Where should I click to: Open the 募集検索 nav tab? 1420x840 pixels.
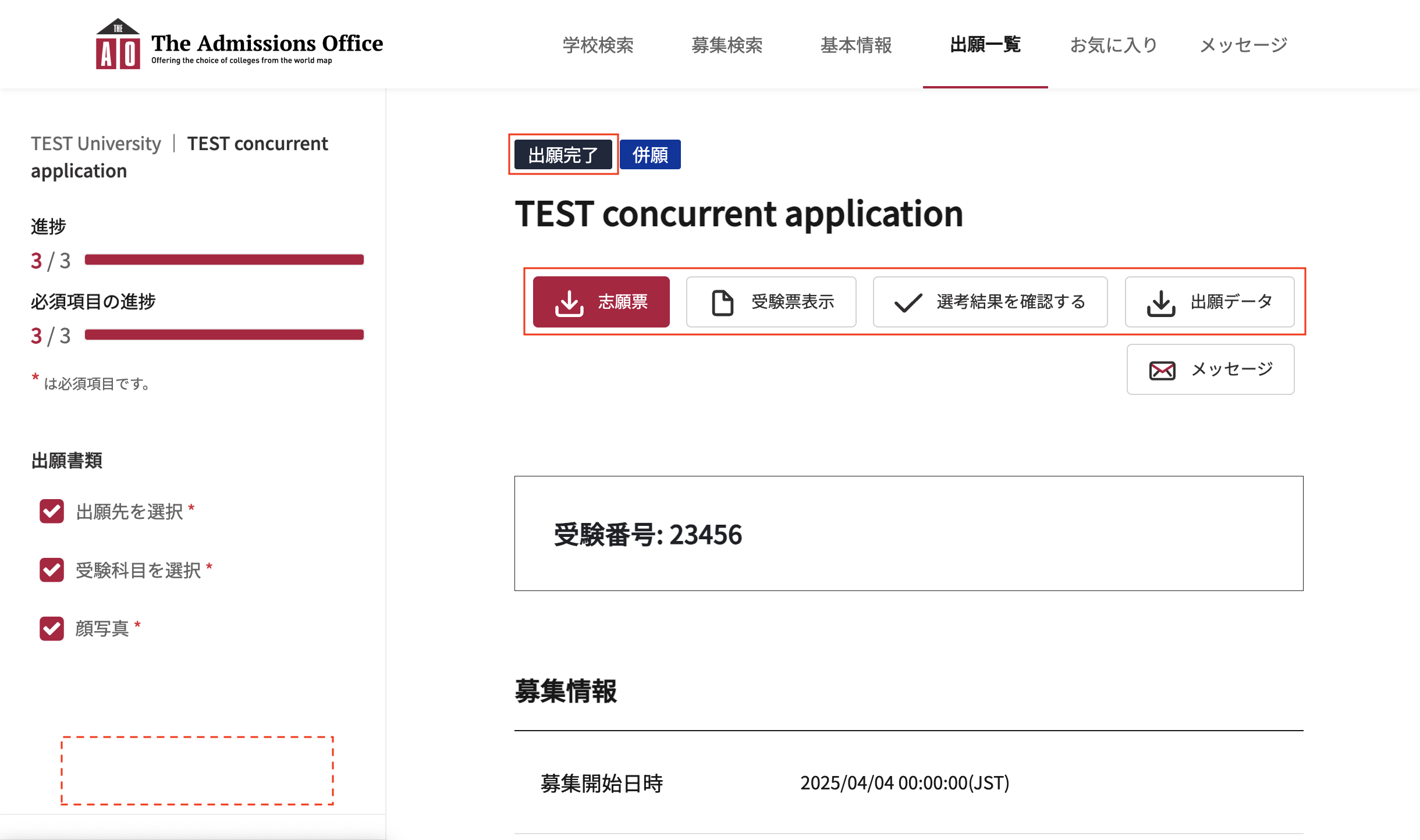pos(727,45)
